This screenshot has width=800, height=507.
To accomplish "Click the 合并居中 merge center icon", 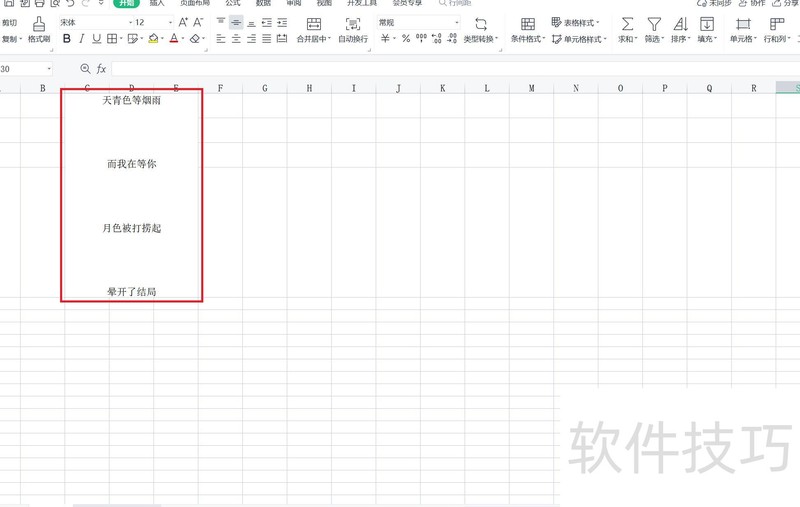I will tap(314, 24).
